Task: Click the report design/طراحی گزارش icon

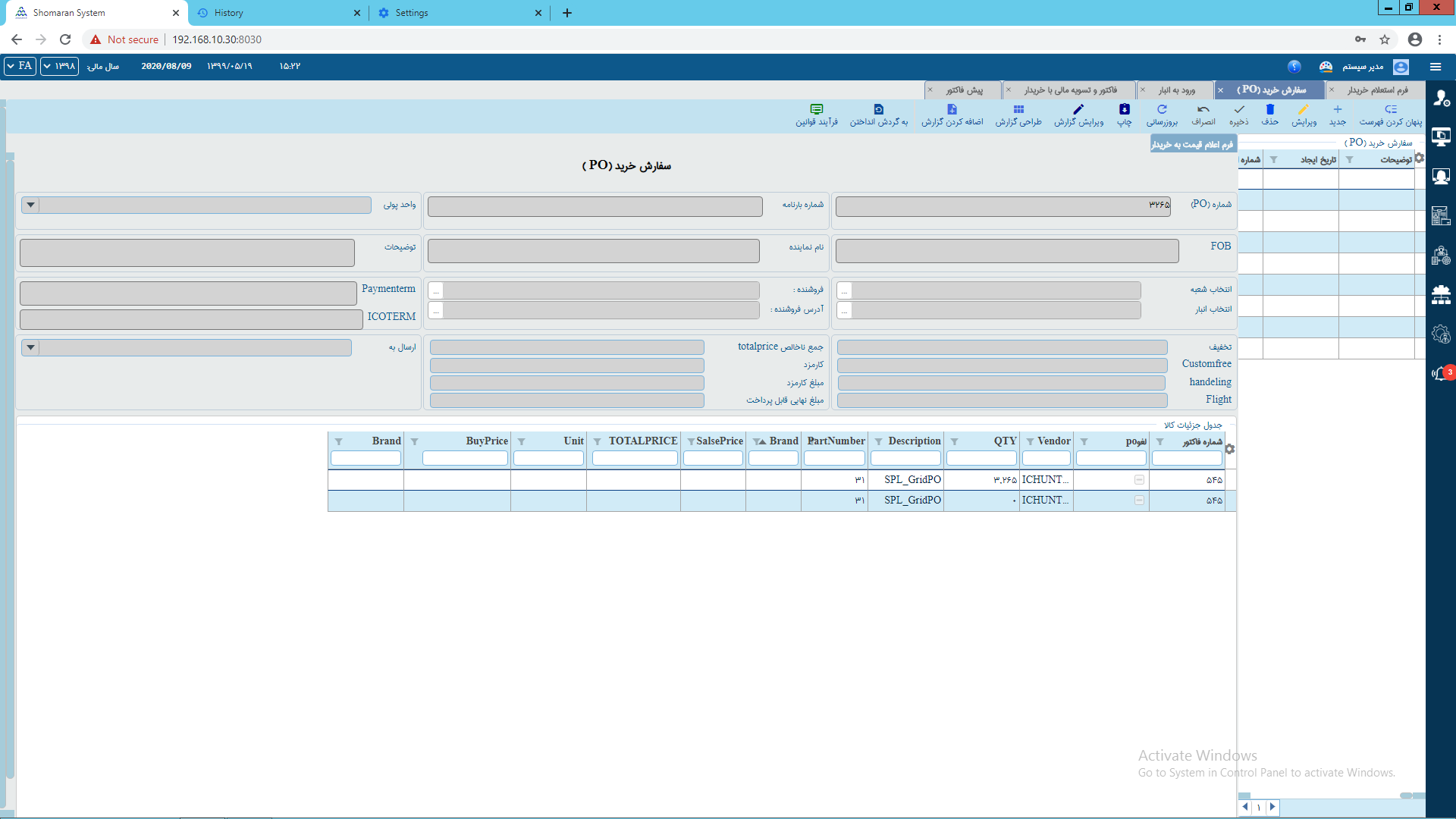Action: pyautogui.click(x=1016, y=114)
